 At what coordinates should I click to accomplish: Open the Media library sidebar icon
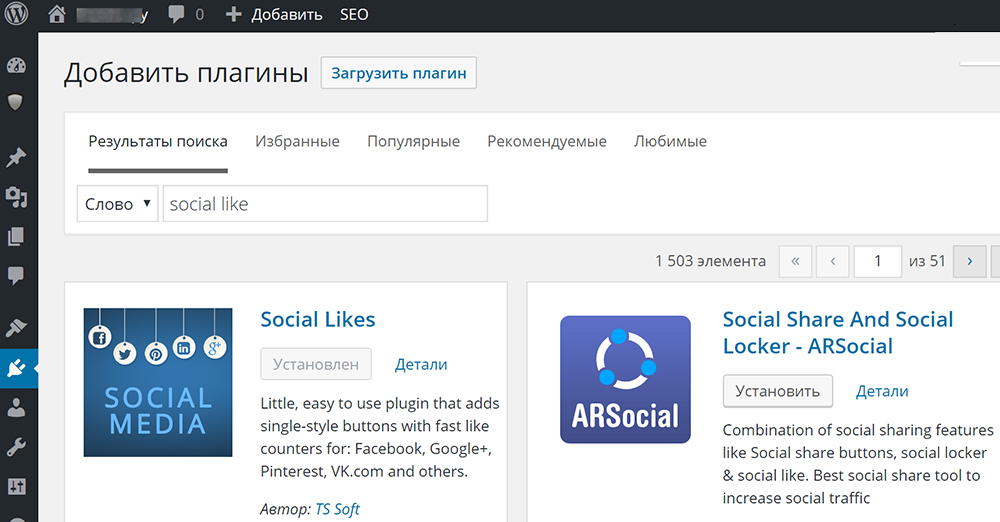(x=17, y=197)
